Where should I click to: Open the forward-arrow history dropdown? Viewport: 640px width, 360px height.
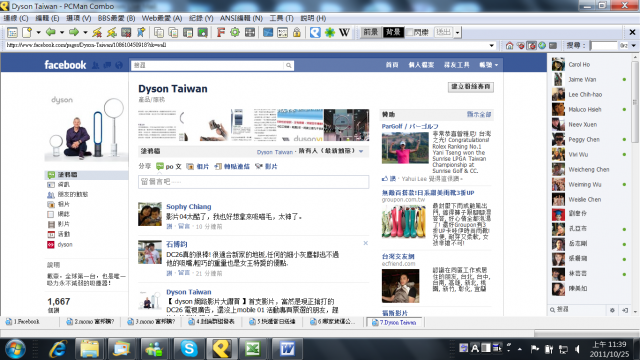point(85,32)
